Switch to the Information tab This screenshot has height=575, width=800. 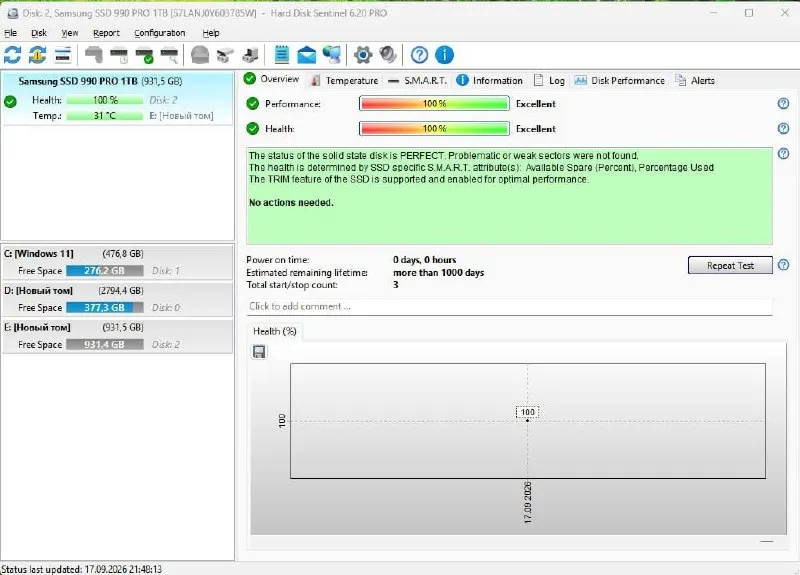tap(489, 81)
